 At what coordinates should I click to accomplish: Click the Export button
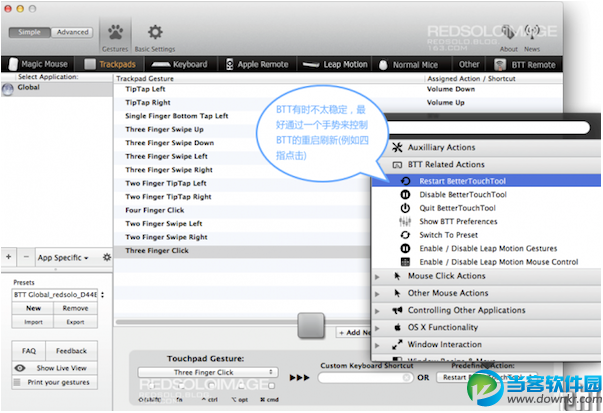[75, 322]
